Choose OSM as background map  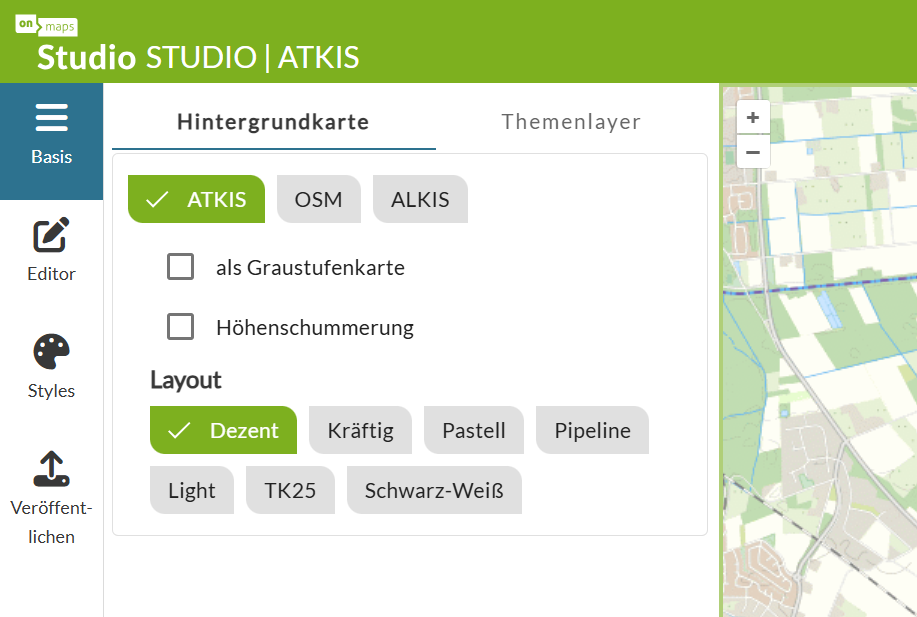pyautogui.click(x=318, y=199)
